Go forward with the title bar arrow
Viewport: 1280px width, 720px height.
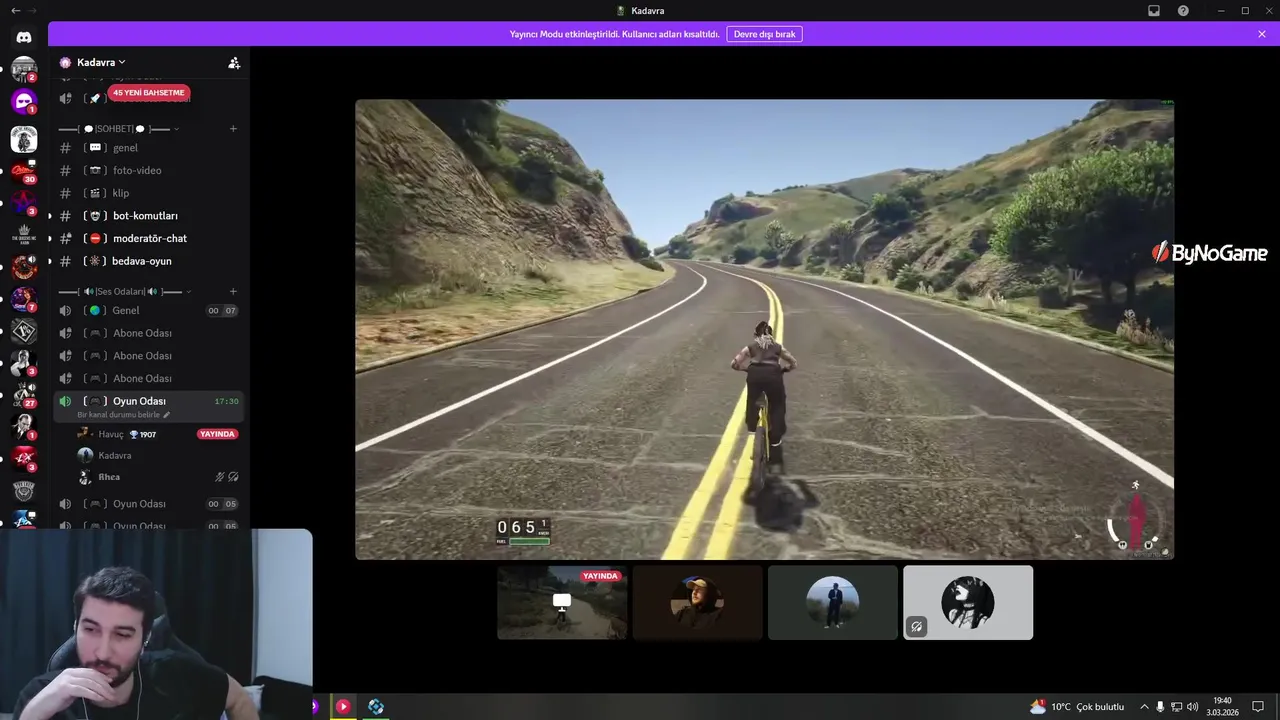(33, 10)
